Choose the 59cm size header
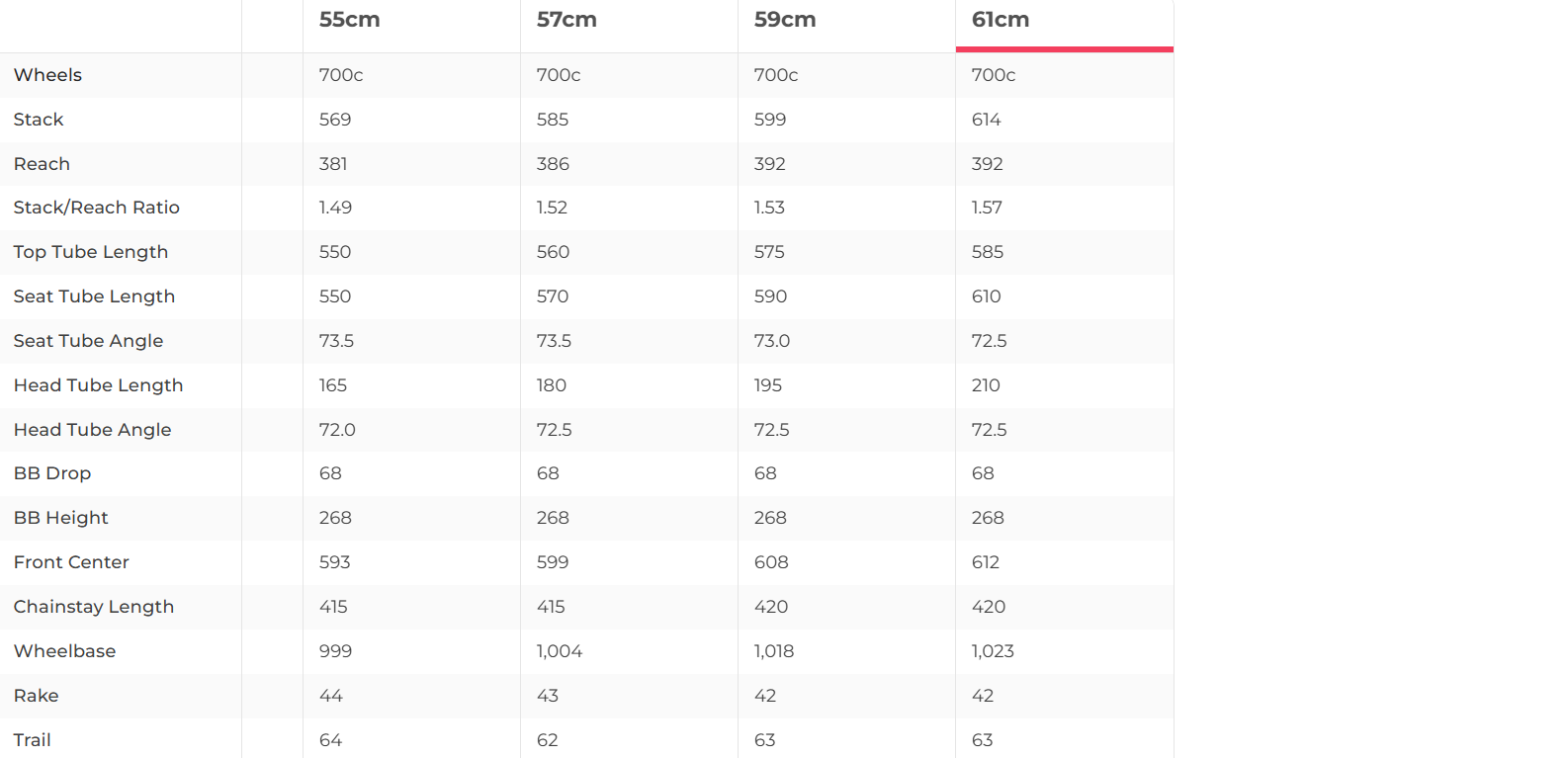The width and height of the screenshot is (1568, 758). tap(785, 20)
